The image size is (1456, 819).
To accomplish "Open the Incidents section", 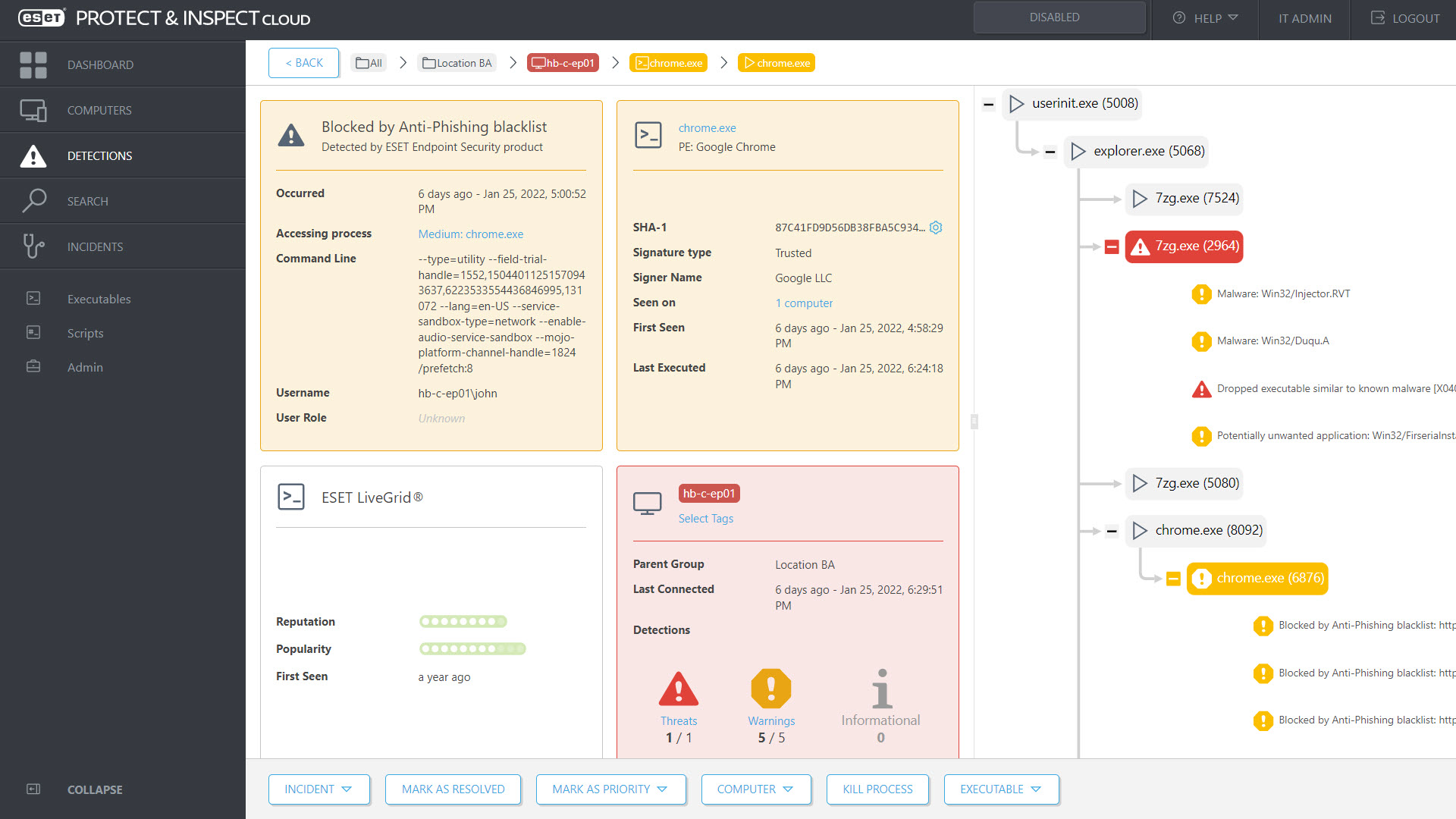I will [x=95, y=246].
